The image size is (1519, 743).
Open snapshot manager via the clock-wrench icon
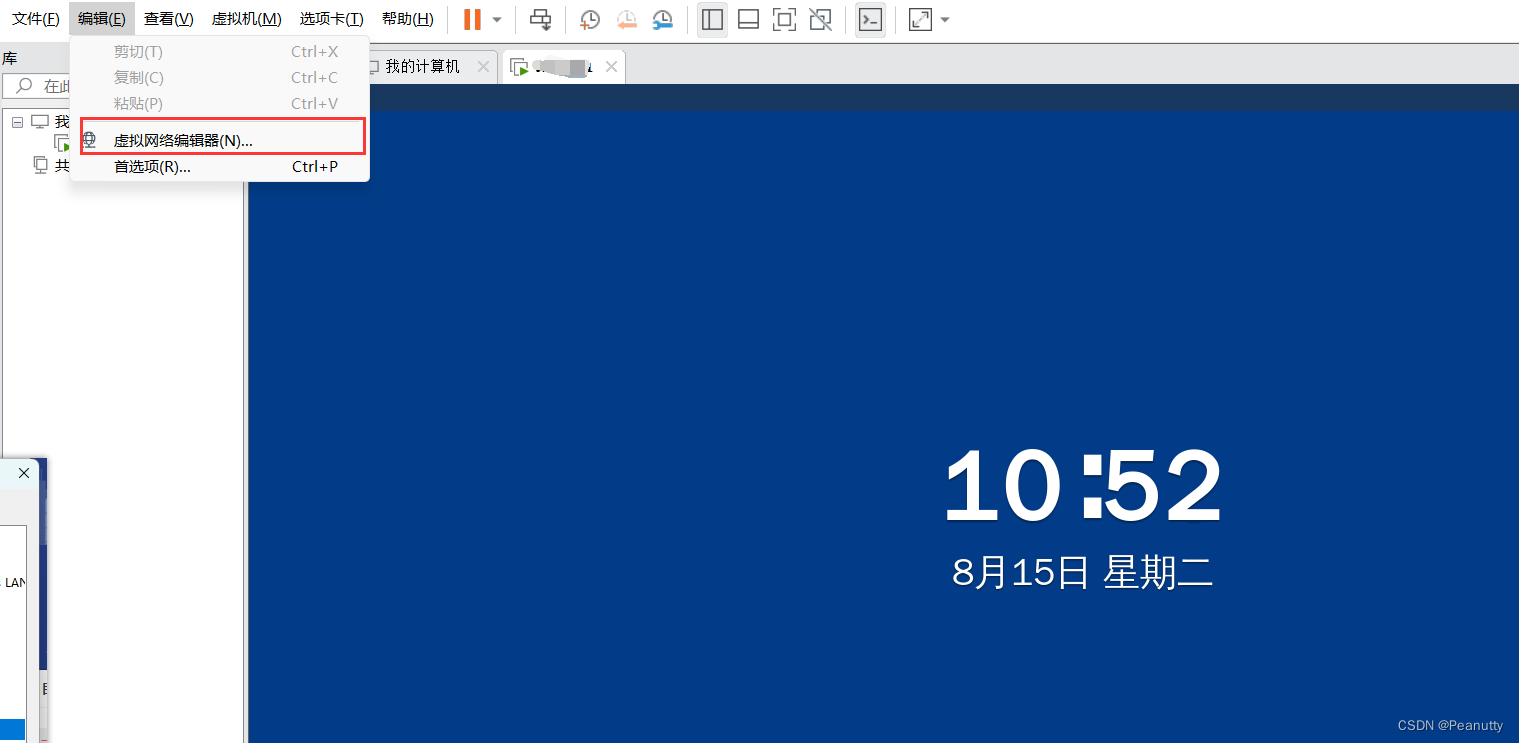click(662, 19)
